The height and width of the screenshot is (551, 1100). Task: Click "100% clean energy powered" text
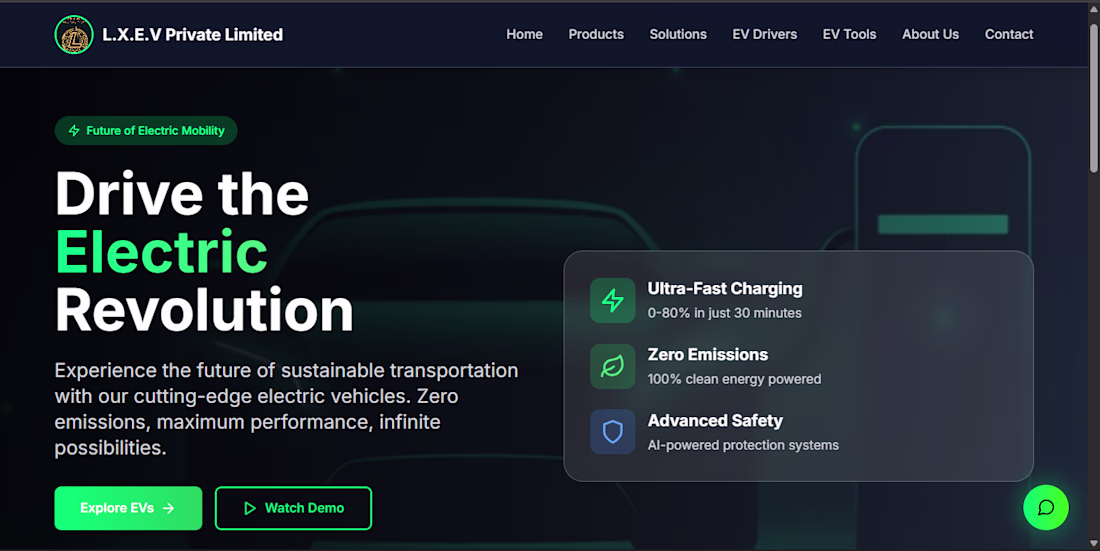(x=735, y=379)
